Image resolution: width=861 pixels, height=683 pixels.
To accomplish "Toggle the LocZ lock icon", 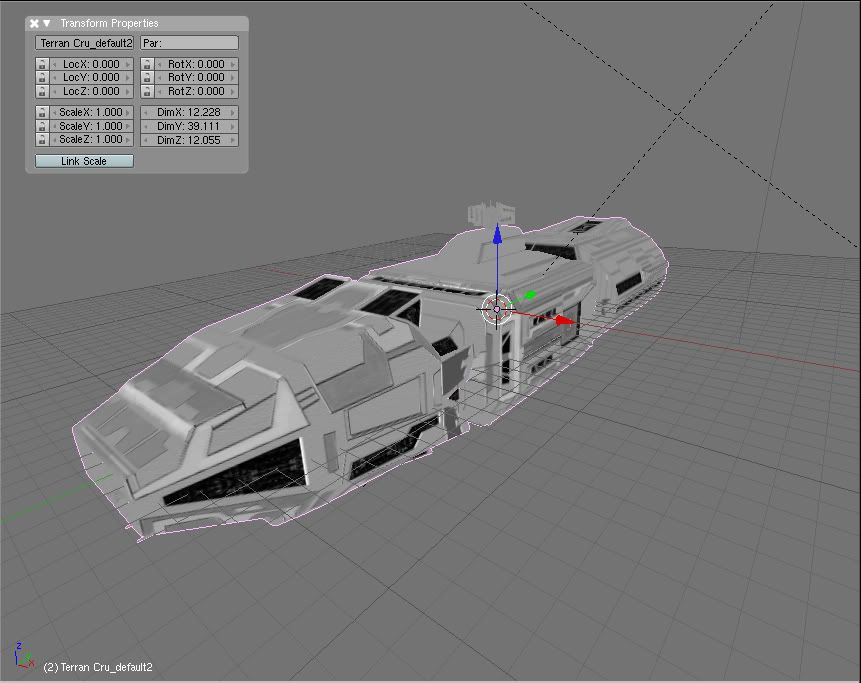I will (x=42, y=91).
